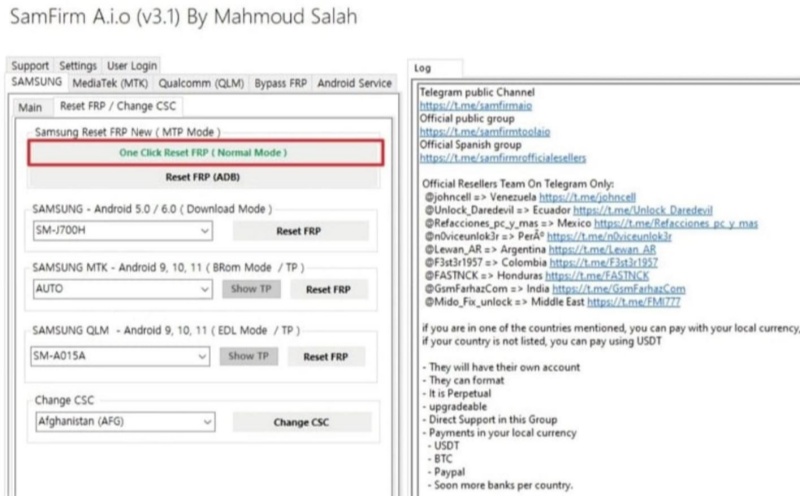Expand the SM-J700H model dropdown
The height and width of the screenshot is (496, 800).
point(122,230)
